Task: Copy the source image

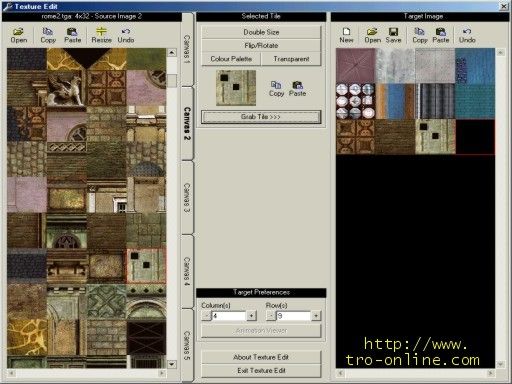Action: [48, 35]
